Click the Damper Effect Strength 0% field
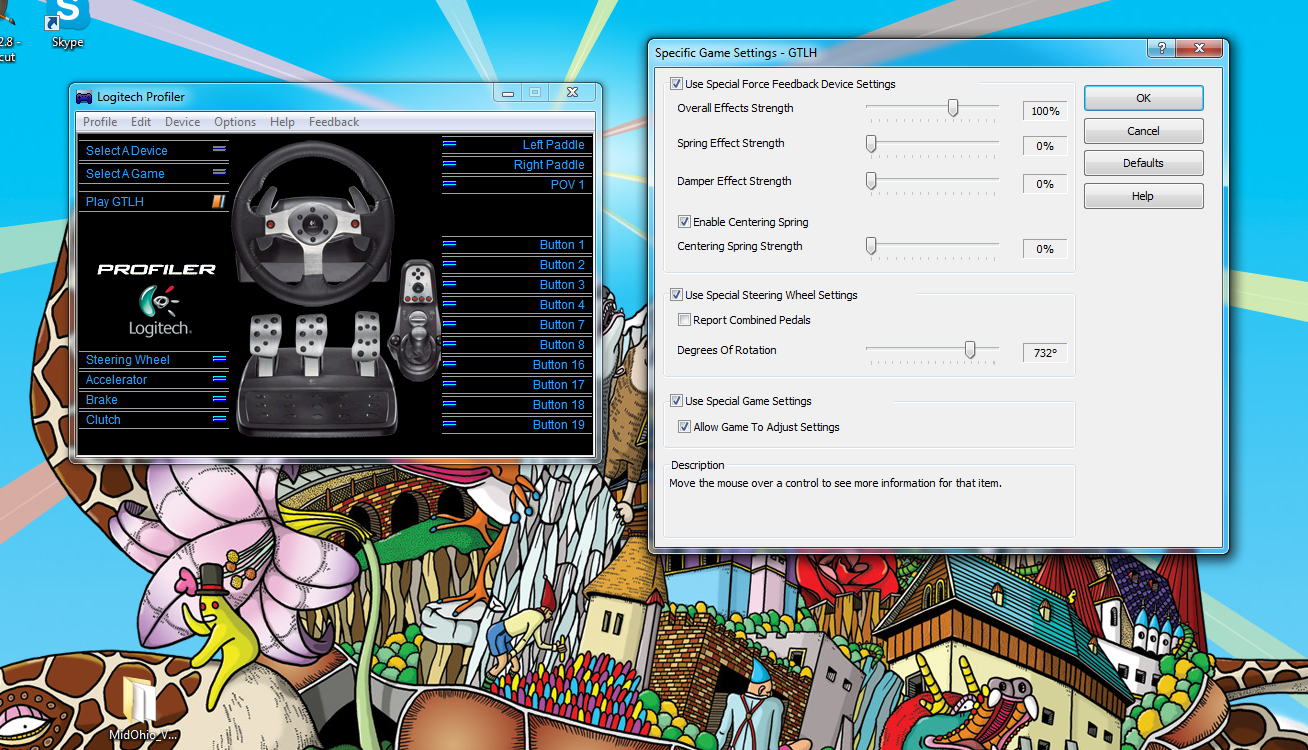 pos(1045,184)
